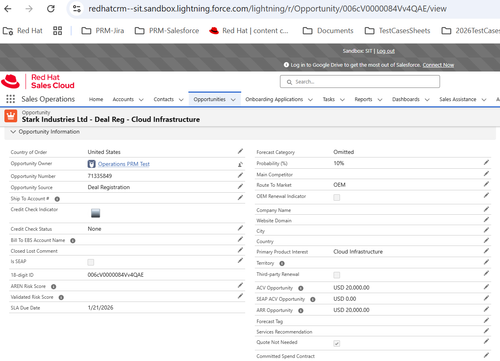Collapse the Opportunity Information section
The height and width of the screenshot is (361, 500).
click(x=13, y=132)
